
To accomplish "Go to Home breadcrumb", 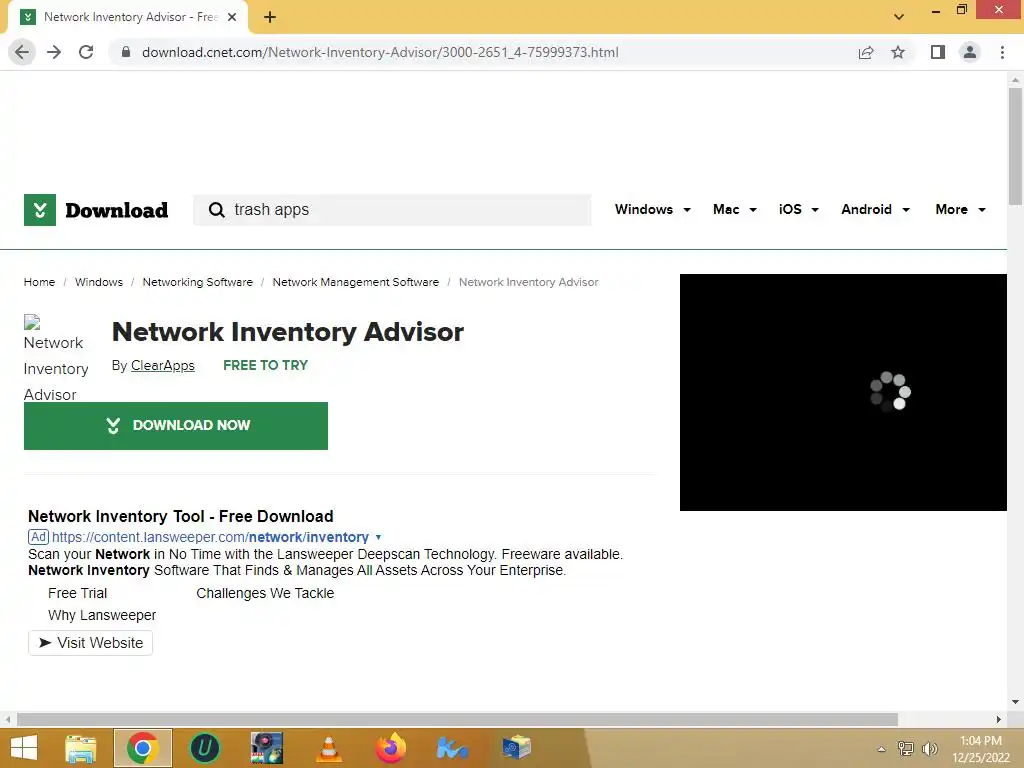I will (x=39, y=282).
